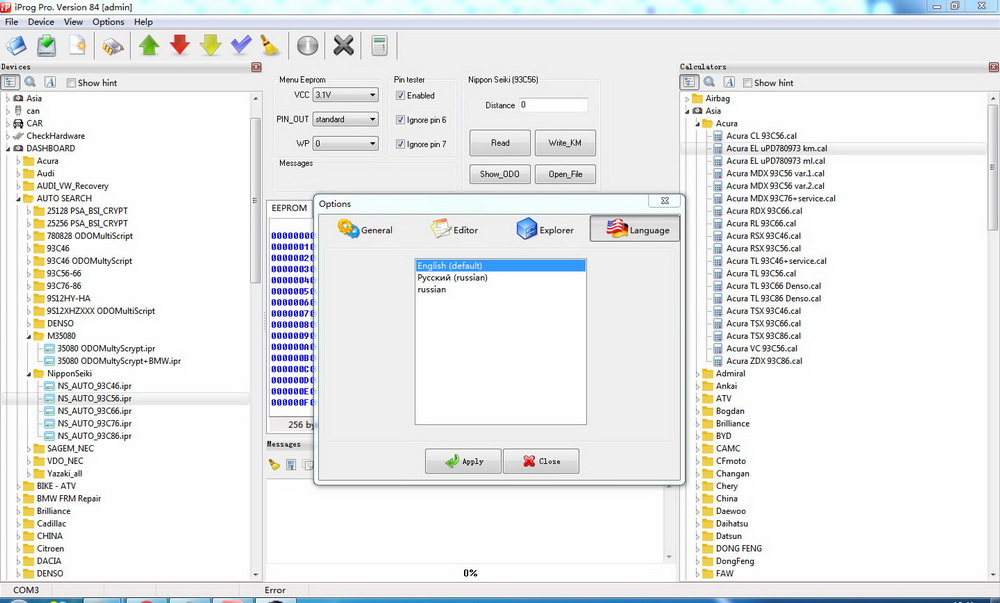Open Acura CL 93C56.cal calculator
The image size is (1000, 603).
[761, 136]
